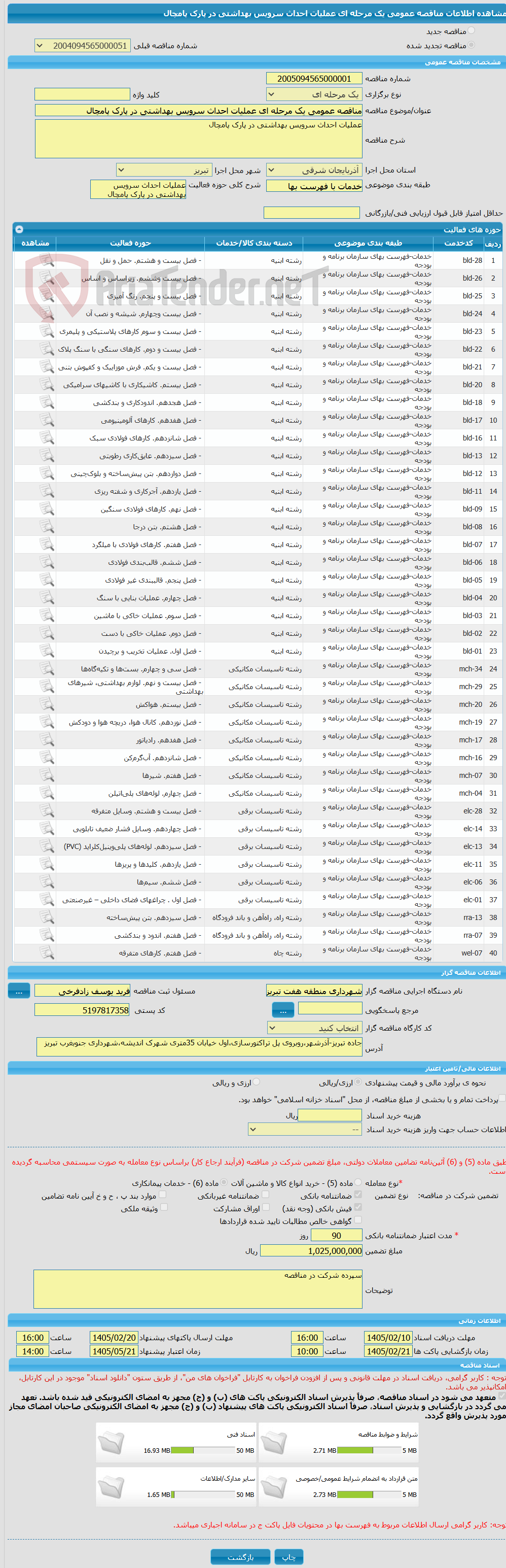Screen dimensions: 506x1568
Task: Open view icon for row wel-07
Action: click(x=46, y=953)
